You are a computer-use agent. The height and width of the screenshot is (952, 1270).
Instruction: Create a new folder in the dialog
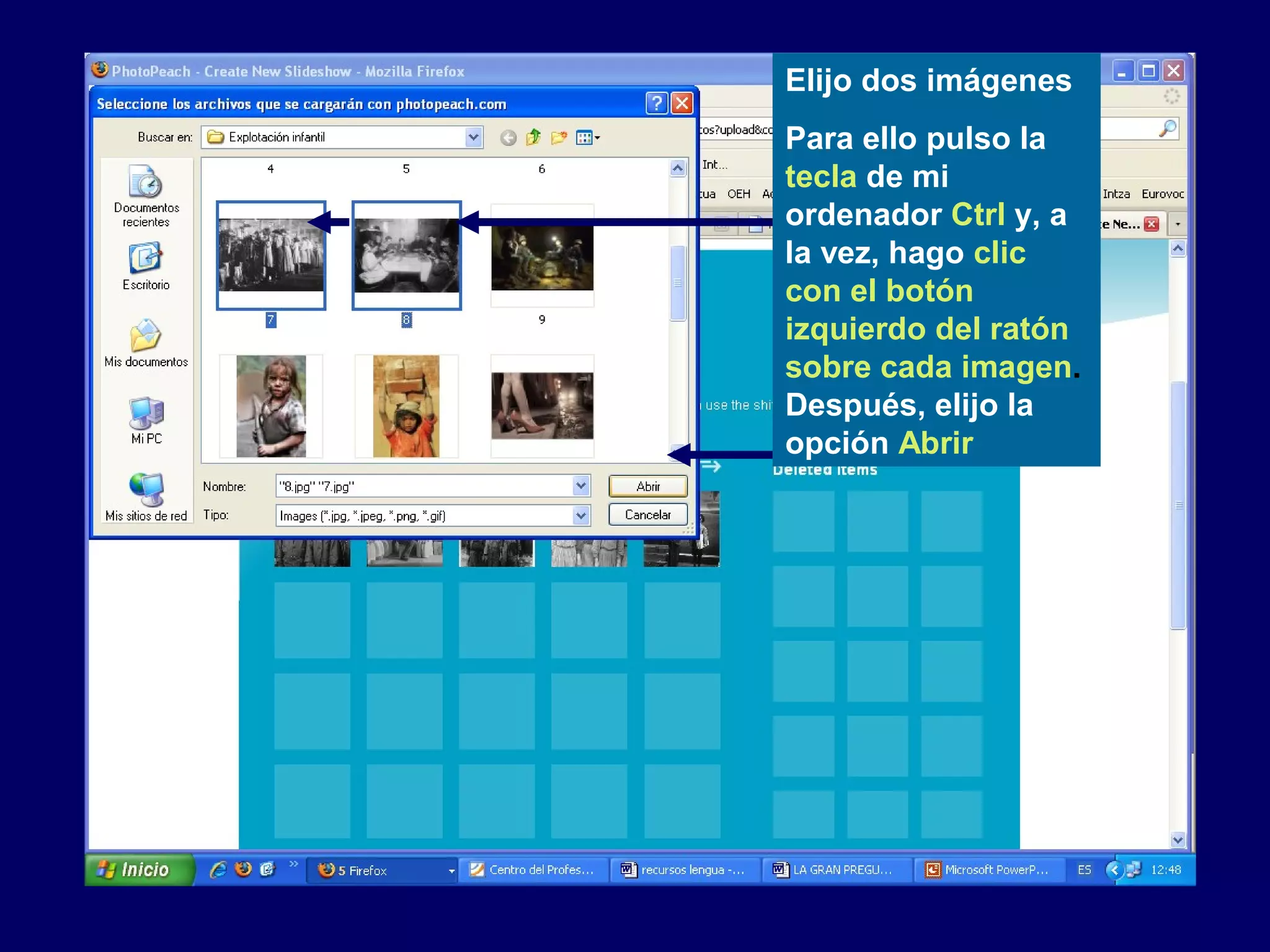pyautogui.click(x=559, y=137)
